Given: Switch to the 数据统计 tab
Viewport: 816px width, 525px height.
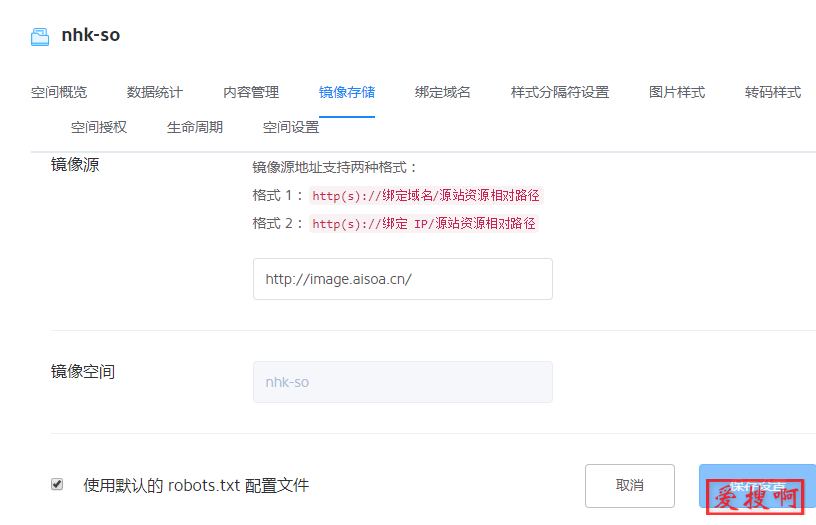Looking at the screenshot, I should pos(155,93).
